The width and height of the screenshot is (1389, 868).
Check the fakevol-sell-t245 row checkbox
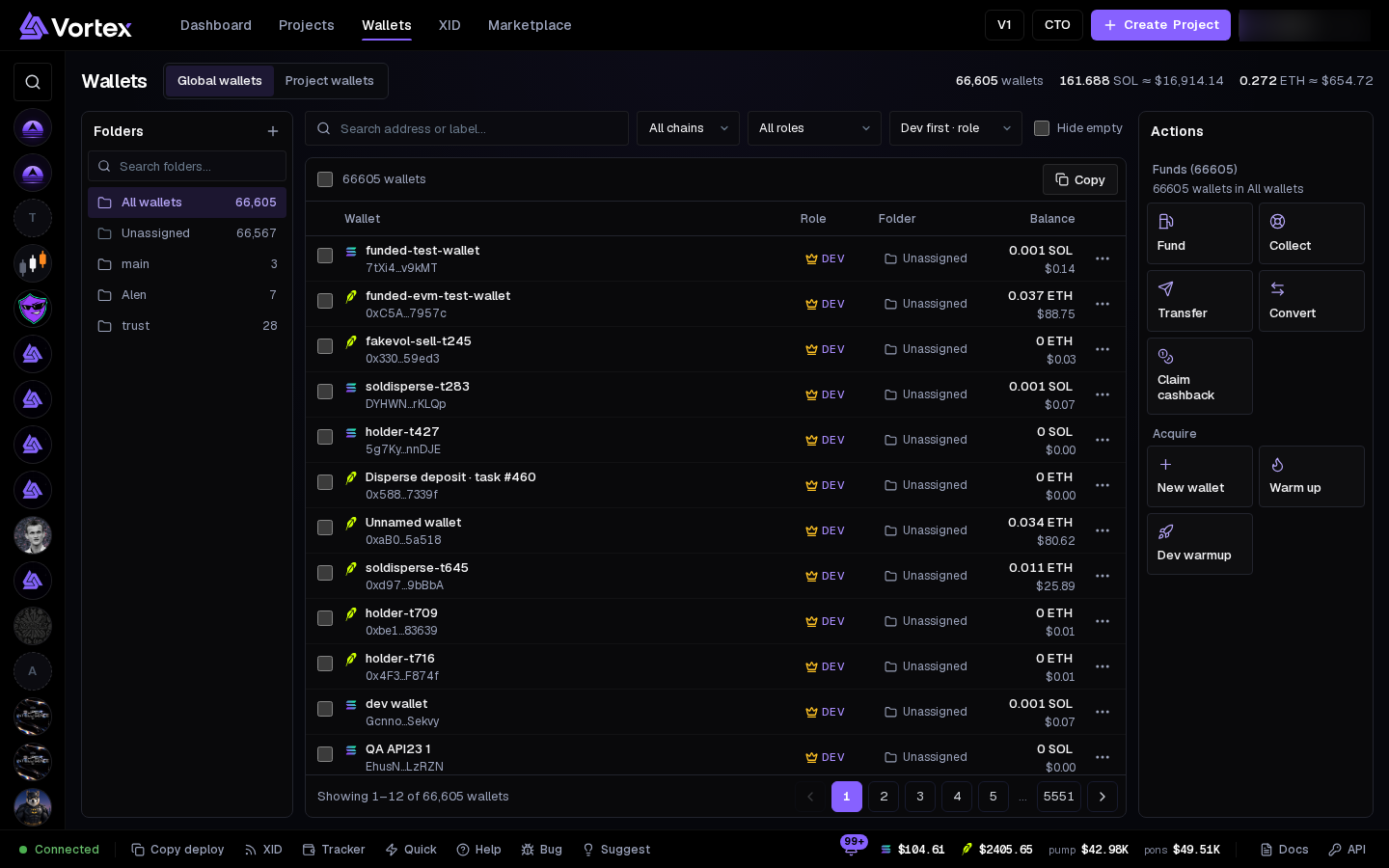[325, 346]
